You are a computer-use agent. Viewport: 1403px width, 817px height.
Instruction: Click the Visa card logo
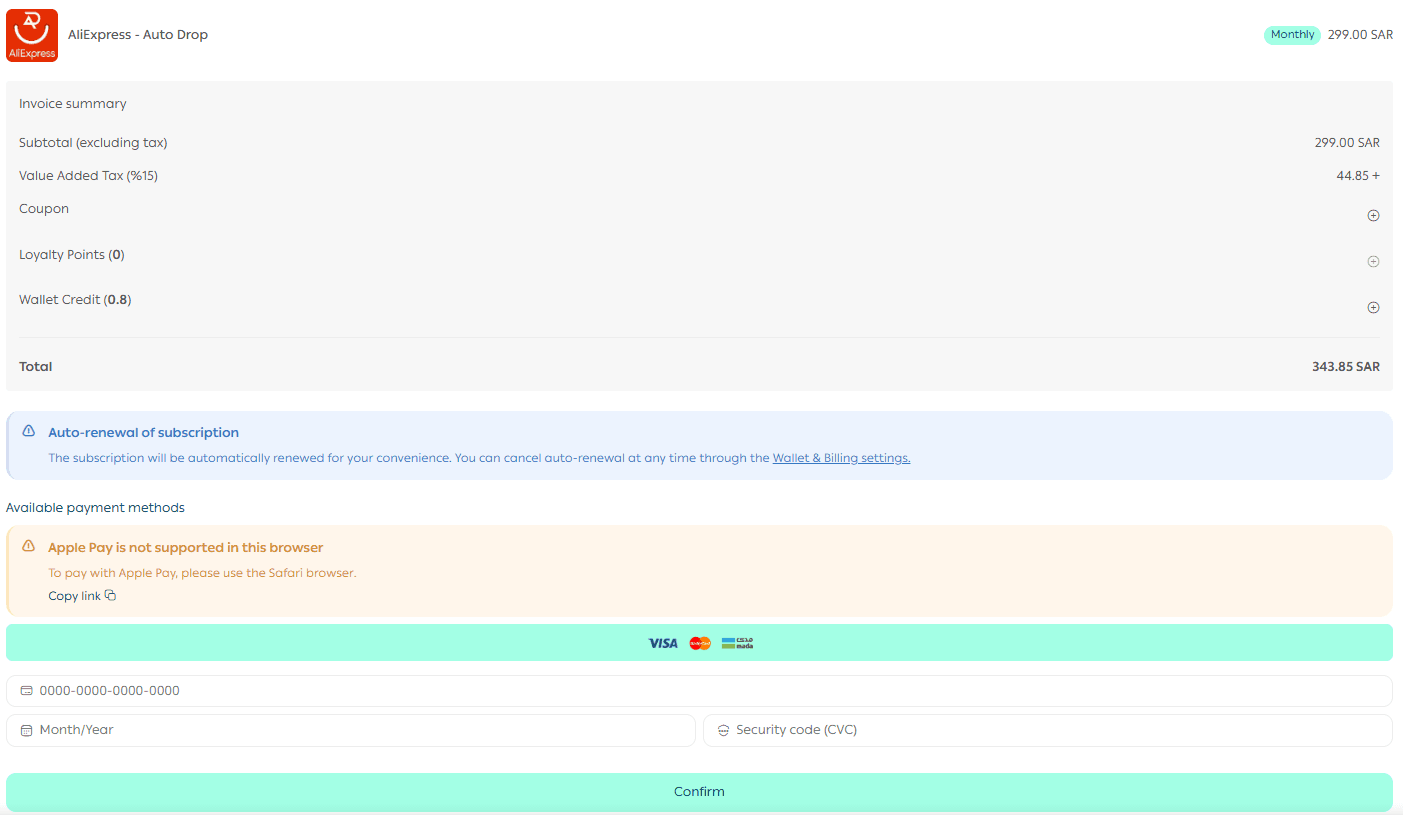(x=663, y=643)
